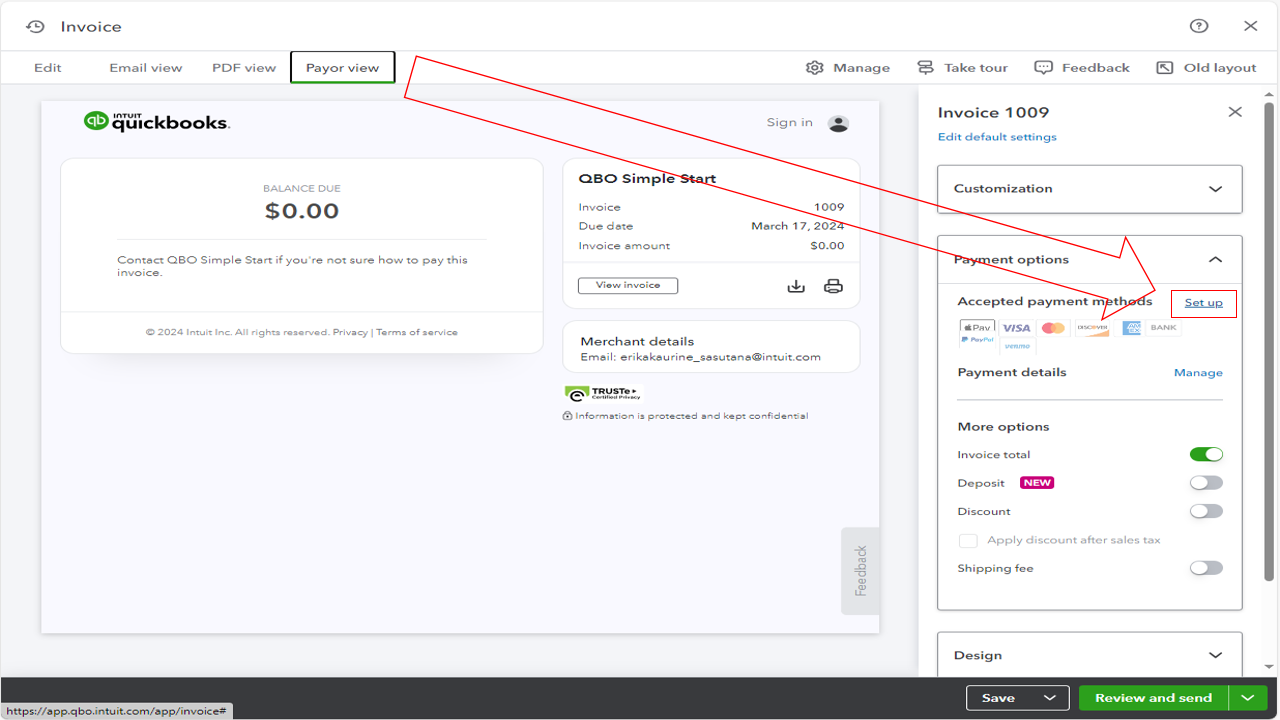1280x720 pixels.
Task: Click the payor profile avatar icon
Action: [839, 123]
